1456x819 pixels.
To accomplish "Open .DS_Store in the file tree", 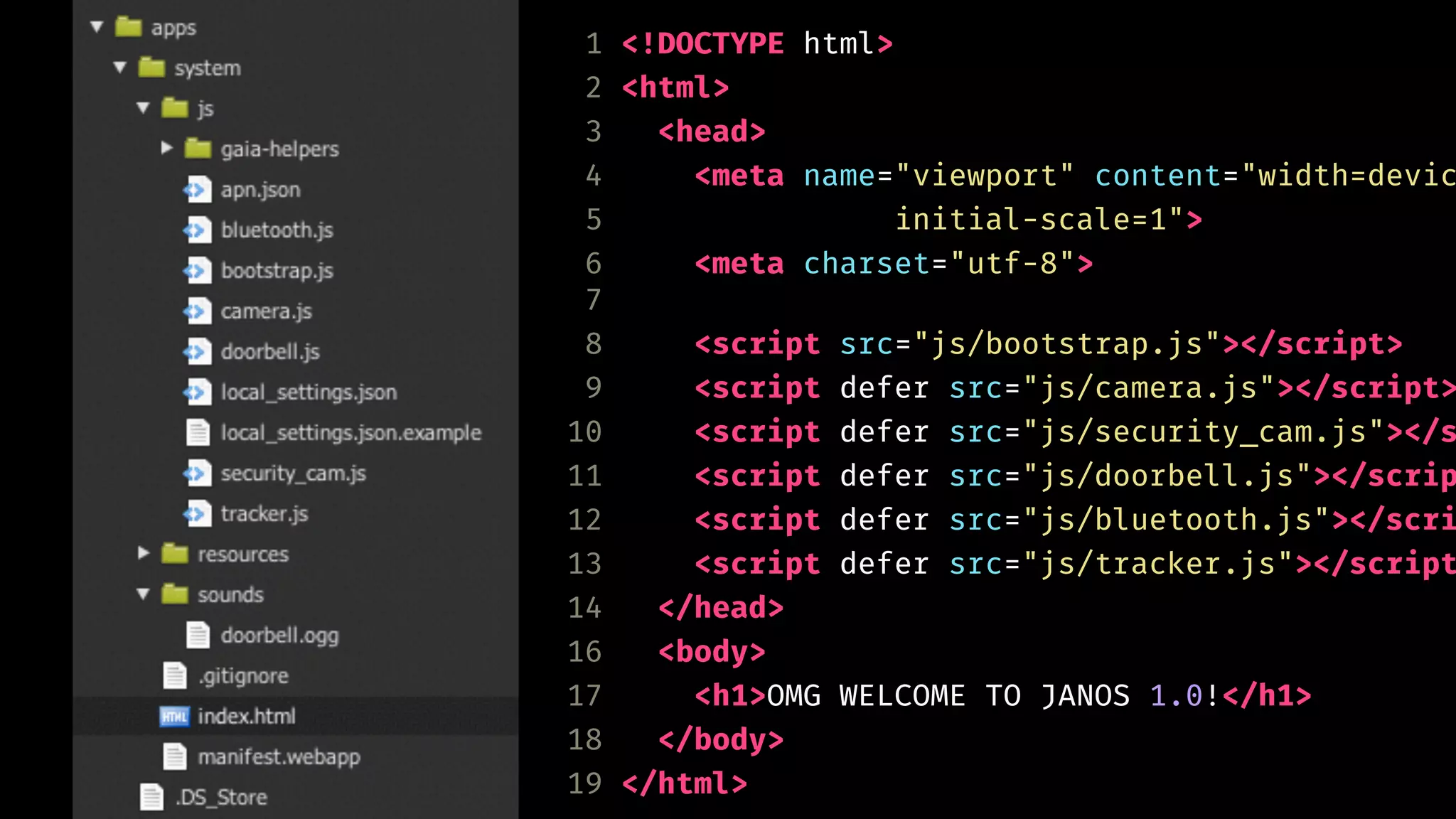I will click(x=221, y=798).
